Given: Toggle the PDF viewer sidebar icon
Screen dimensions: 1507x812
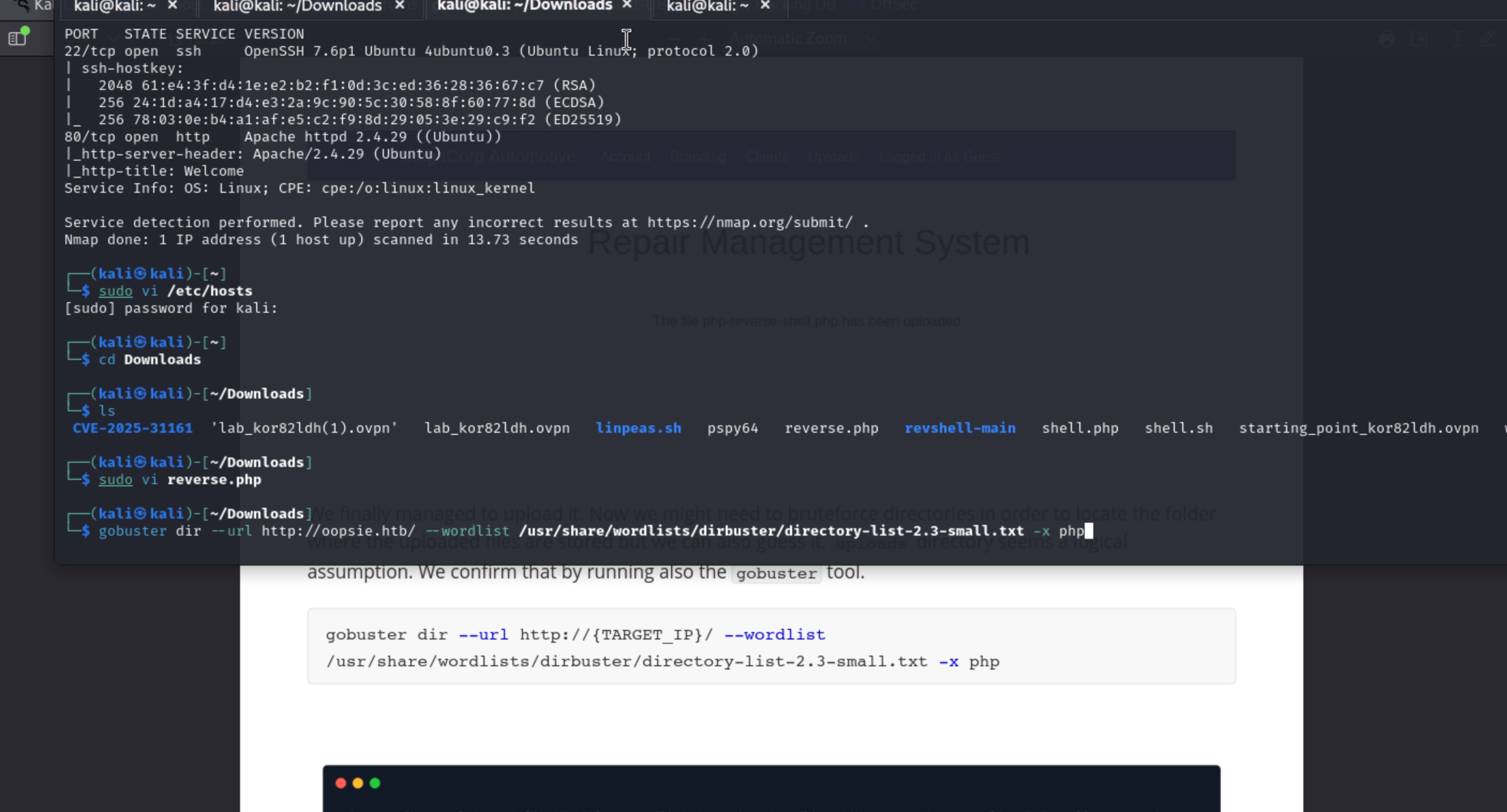Looking at the screenshot, I should click(18, 38).
